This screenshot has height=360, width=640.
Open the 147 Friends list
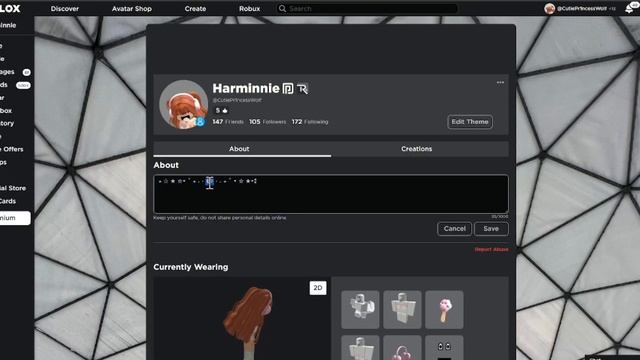pyautogui.click(x=228, y=122)
